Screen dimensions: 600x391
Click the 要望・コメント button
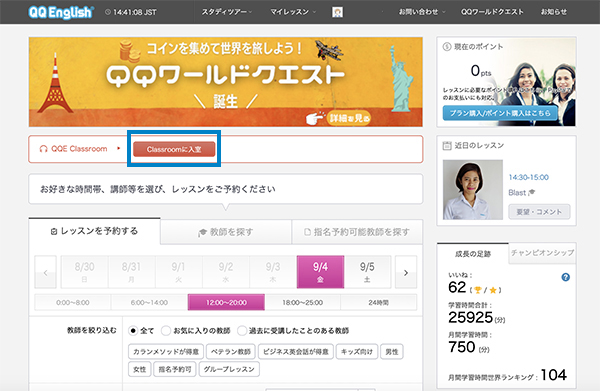pos(539,212)
